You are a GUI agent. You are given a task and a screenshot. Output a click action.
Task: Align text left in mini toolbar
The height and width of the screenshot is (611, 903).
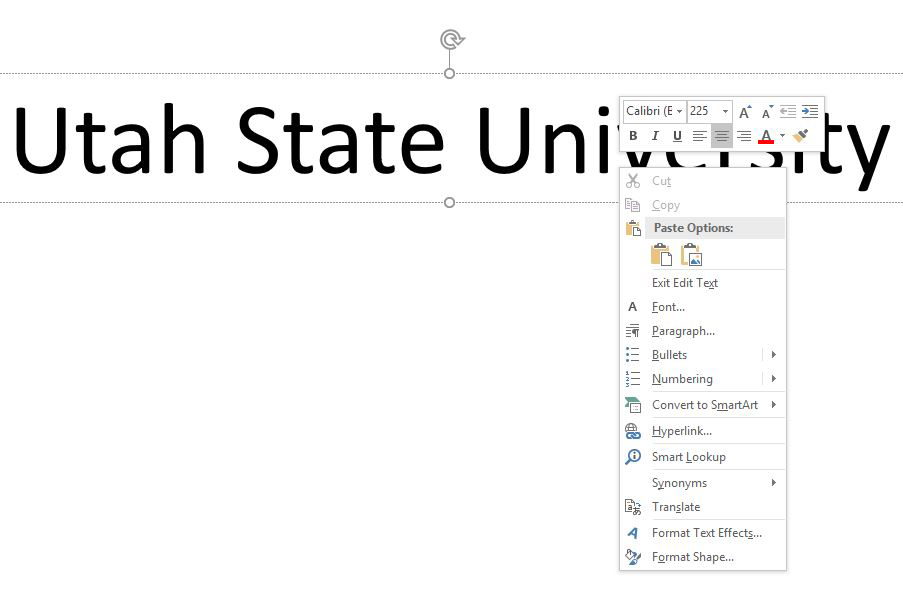tap(699, 136)
